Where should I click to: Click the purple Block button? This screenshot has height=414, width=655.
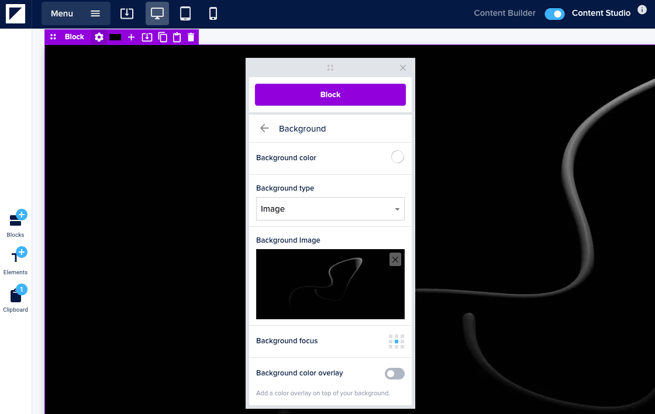[330, 94]
